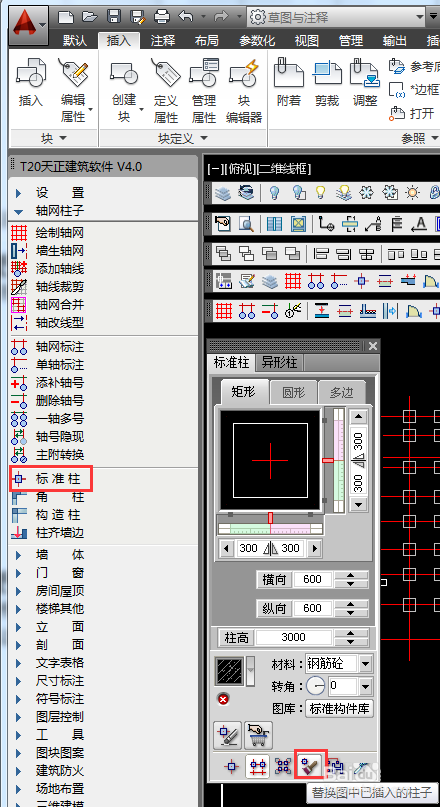Click the 调整 icon in reference panel

pos(365,73)
